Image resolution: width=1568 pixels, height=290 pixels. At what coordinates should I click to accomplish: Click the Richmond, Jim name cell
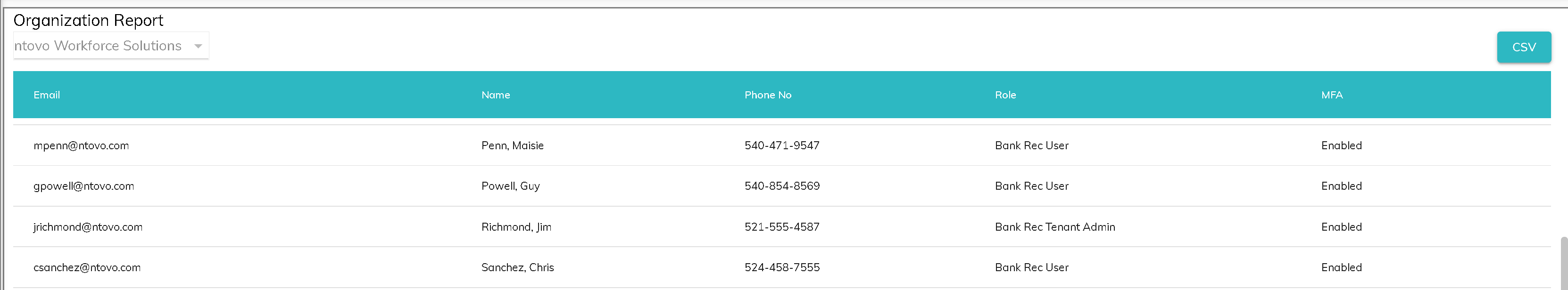[516, 227]
